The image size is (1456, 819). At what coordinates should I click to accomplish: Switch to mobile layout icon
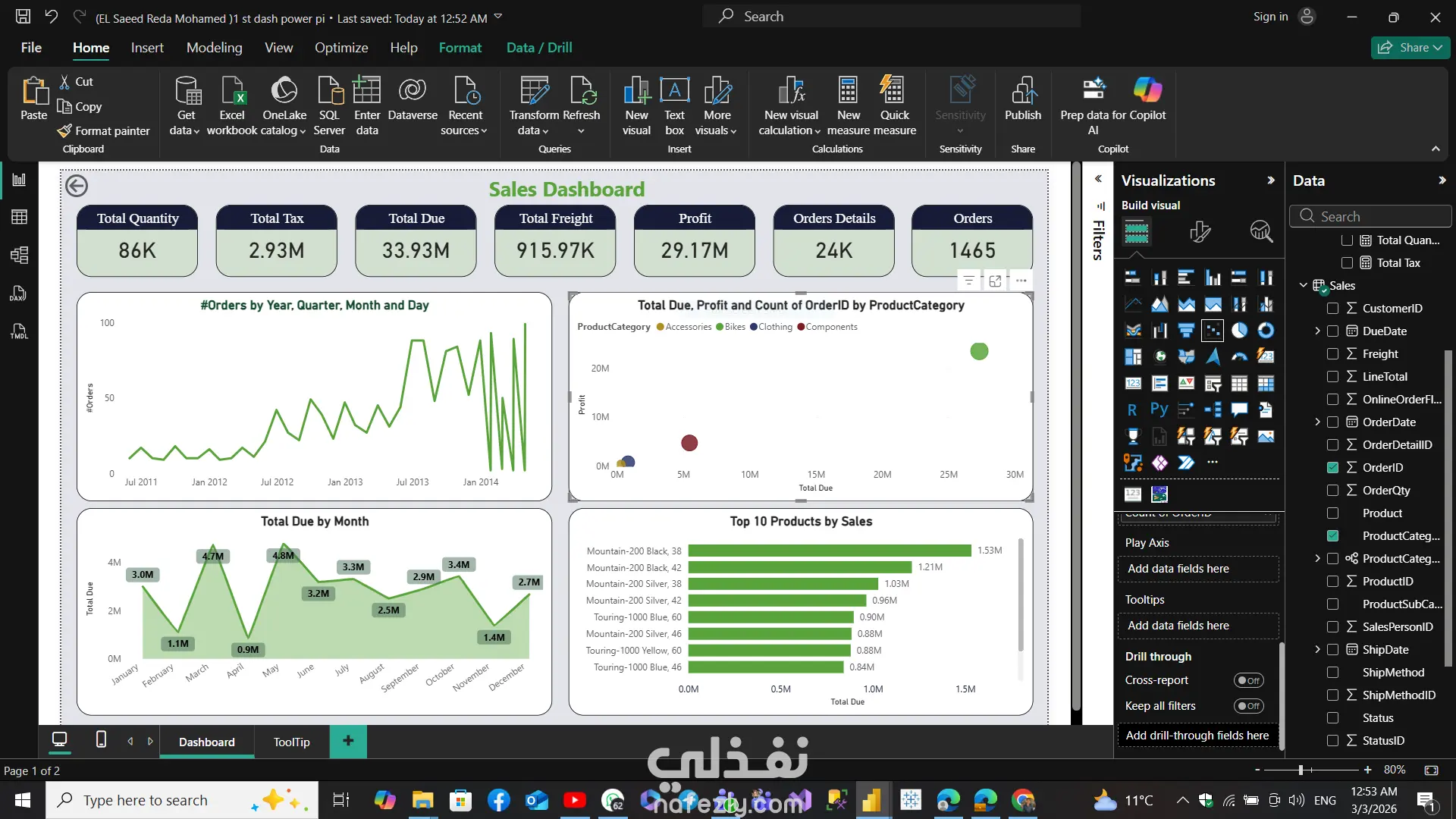(x=101, y=739)
